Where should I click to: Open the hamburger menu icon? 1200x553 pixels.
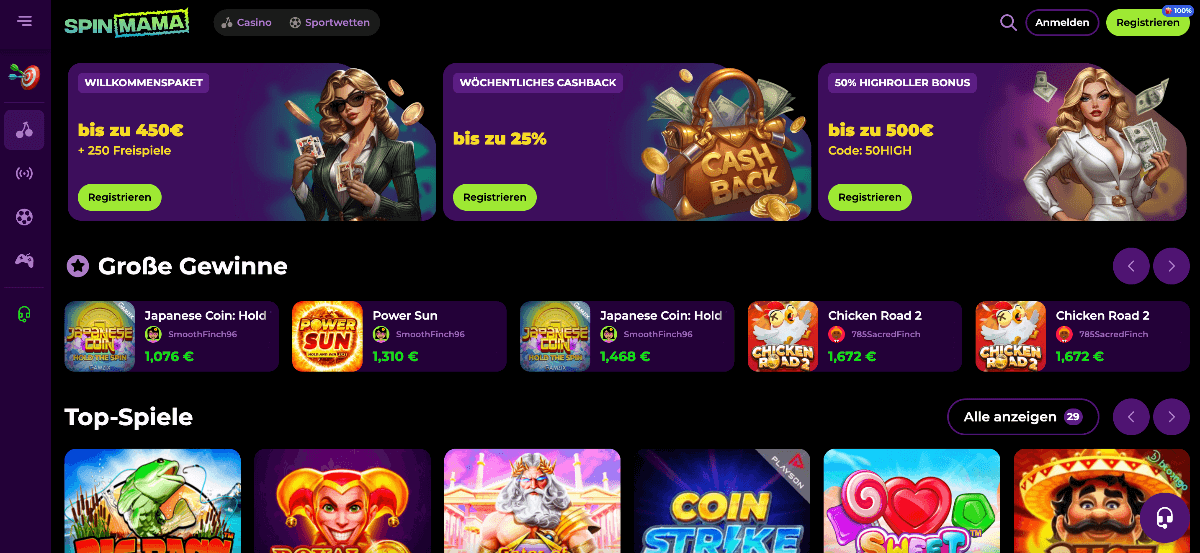[24, 21]
